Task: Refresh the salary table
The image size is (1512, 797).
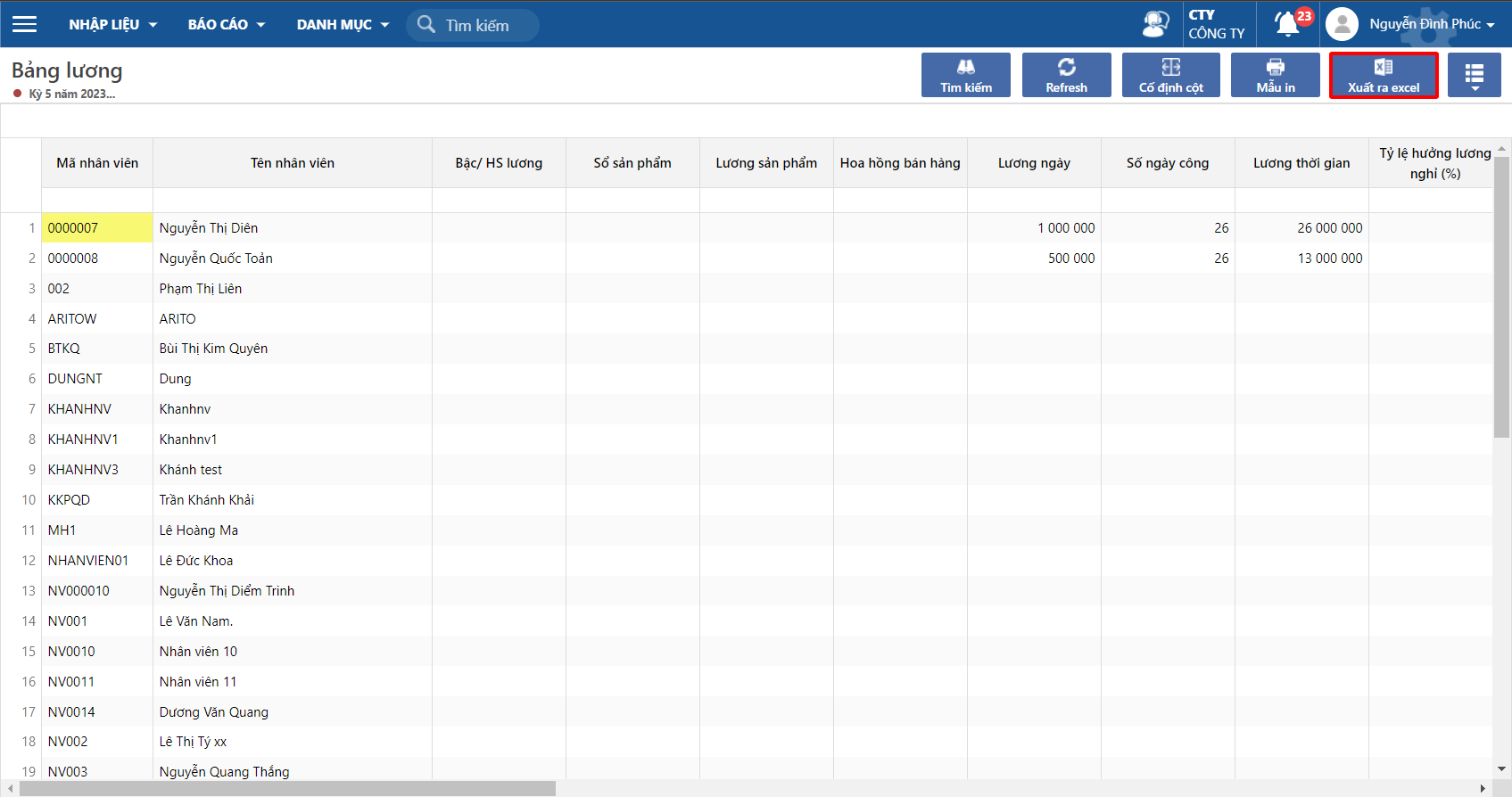Action: click(x=1066, y=75)
